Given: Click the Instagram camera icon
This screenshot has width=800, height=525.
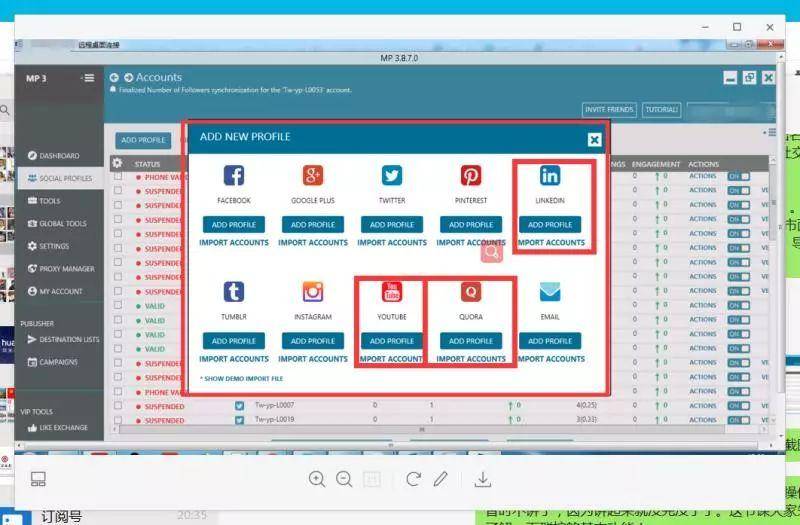Looking at the screenshot, I should (x=313, y=292).
